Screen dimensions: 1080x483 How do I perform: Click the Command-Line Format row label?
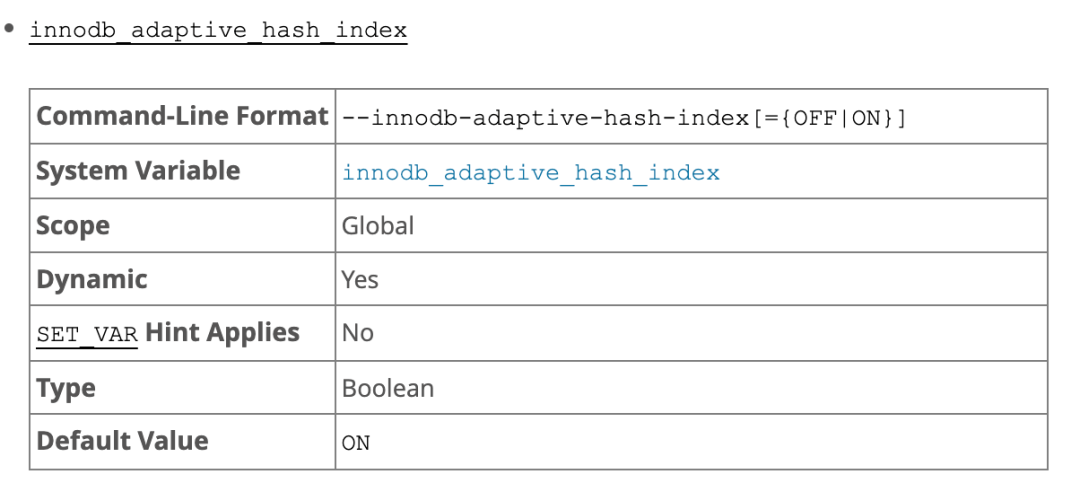point(182,117)
